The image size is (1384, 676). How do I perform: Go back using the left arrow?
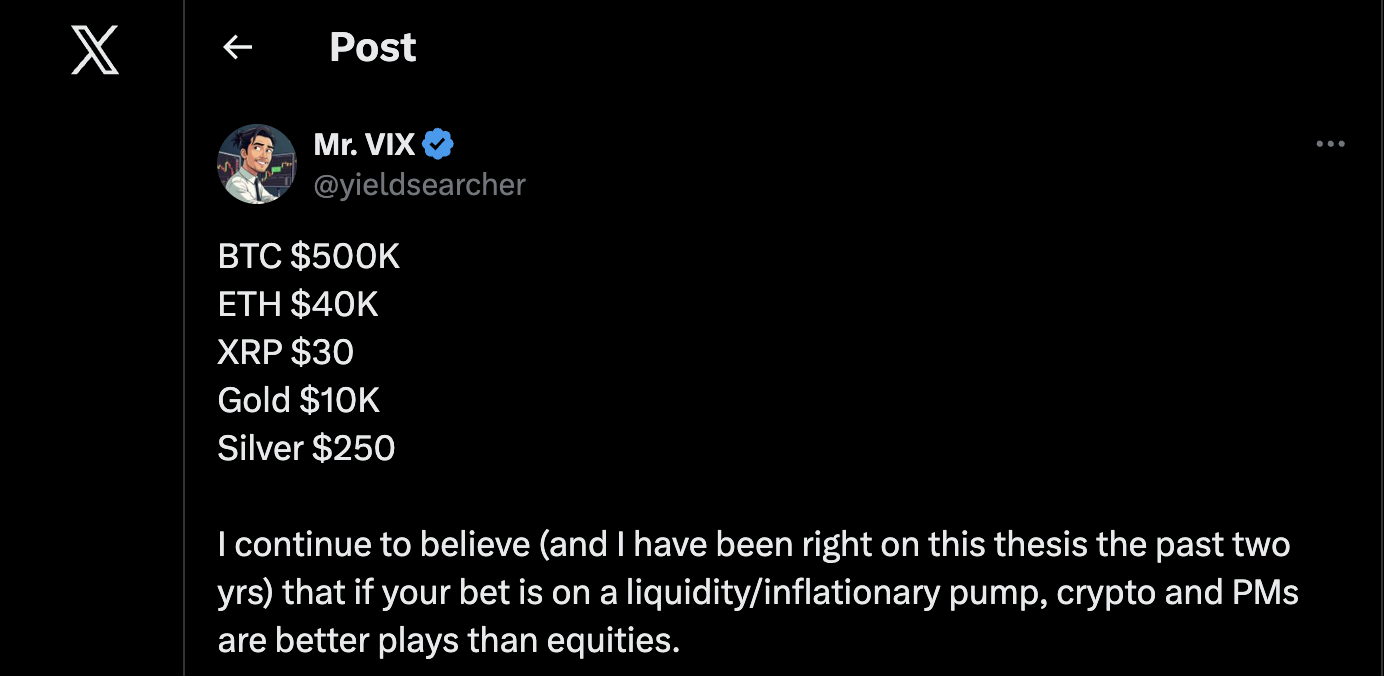[x=237, y=47]
